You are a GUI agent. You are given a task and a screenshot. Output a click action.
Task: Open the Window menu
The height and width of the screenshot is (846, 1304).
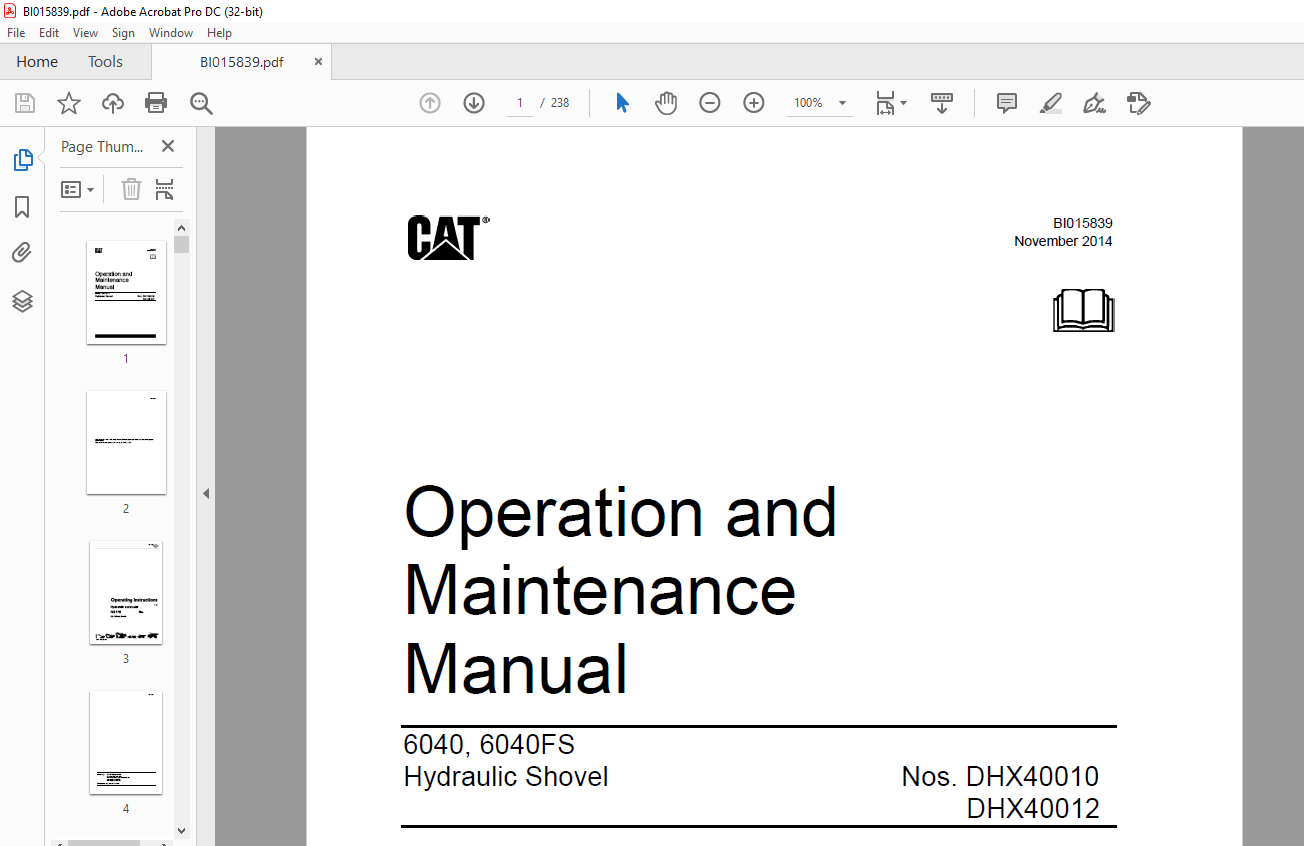[x=171, y=33]
